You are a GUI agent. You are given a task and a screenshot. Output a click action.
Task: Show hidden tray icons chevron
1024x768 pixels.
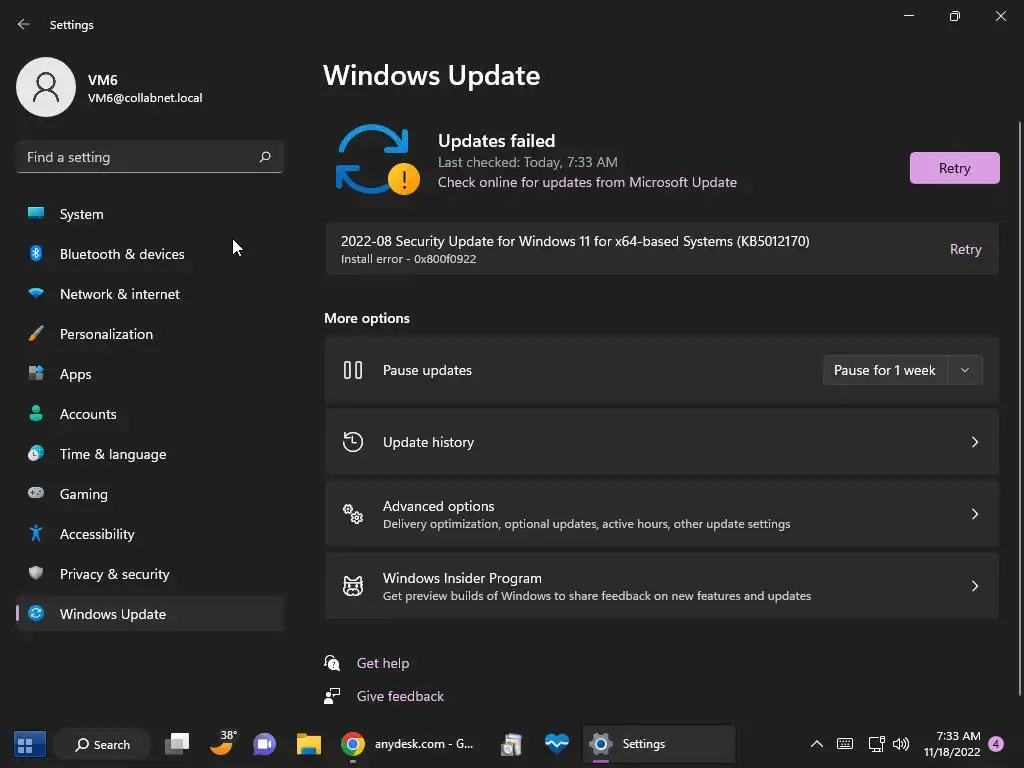coord(816,744)
